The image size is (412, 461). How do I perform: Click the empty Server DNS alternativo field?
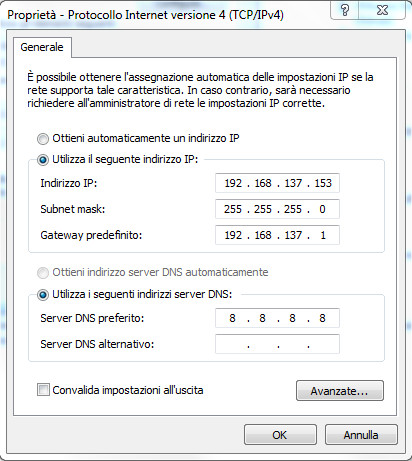(277, 344)
